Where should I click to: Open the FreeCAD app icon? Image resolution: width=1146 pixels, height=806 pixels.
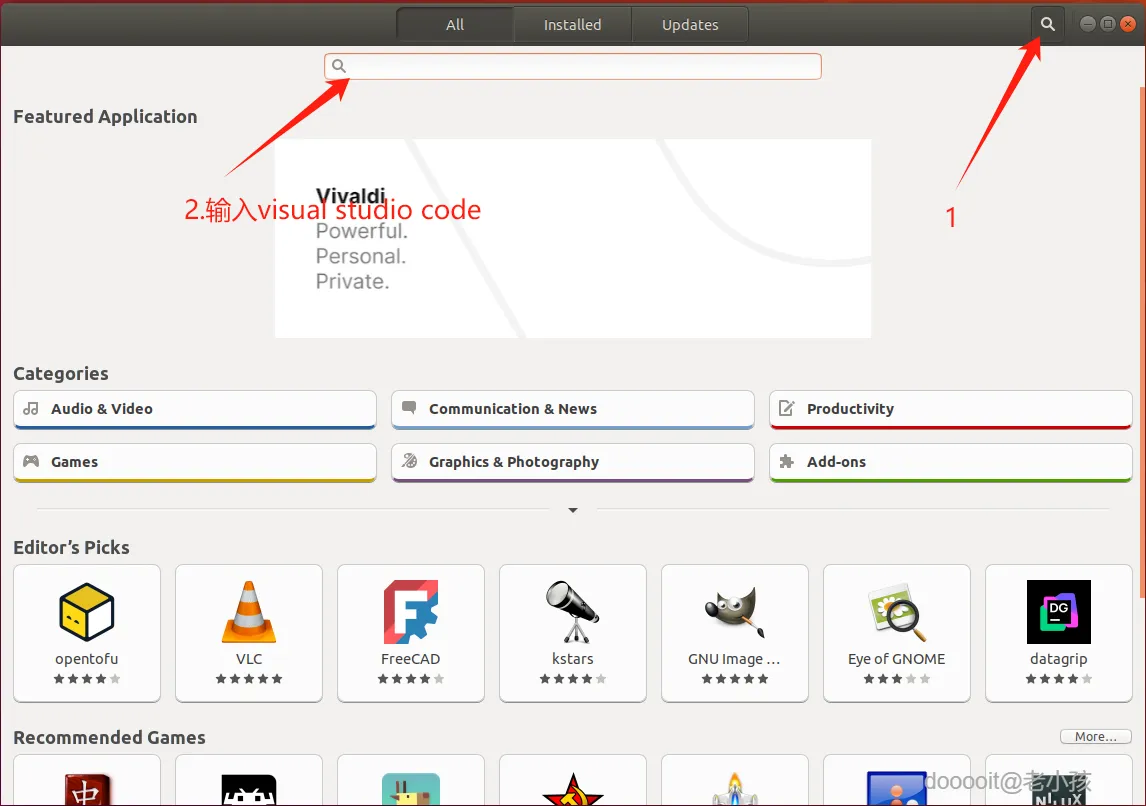411,612
